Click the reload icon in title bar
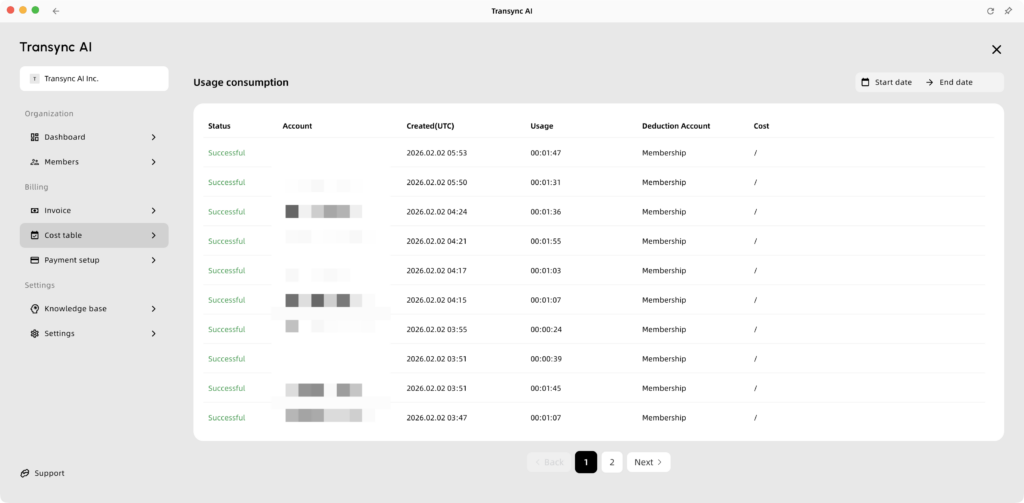 tap(990, 10)
